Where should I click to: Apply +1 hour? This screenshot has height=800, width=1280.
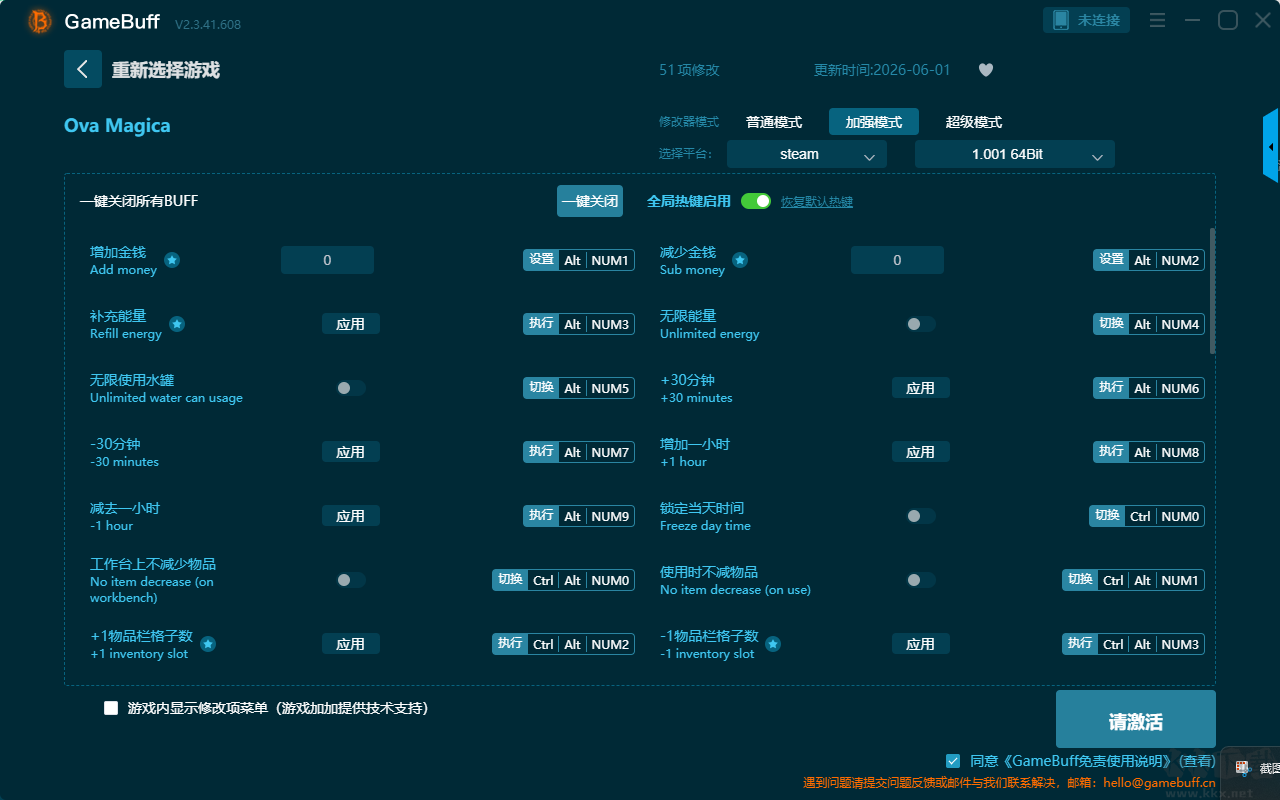point(921,452)
